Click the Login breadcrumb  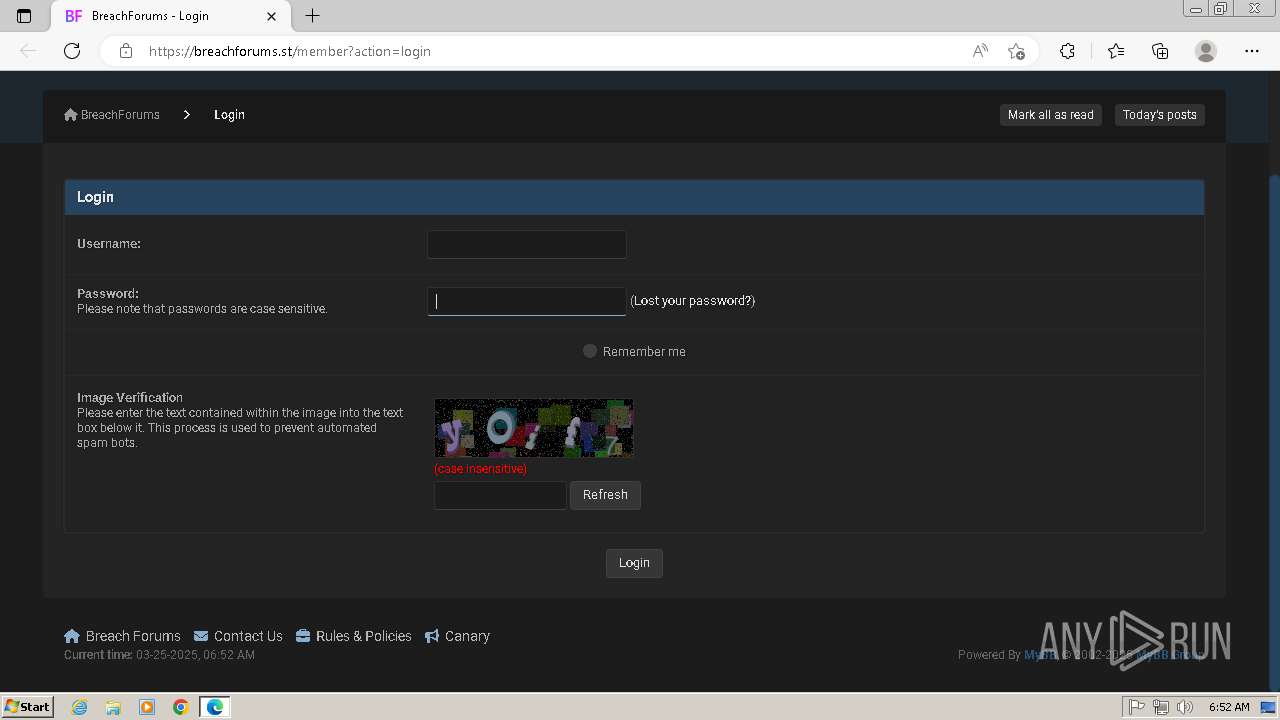(x=229, y=115)
